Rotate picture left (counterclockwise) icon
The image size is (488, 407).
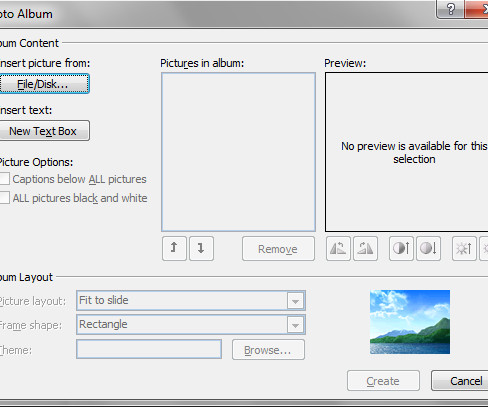[x=338, y=248]
